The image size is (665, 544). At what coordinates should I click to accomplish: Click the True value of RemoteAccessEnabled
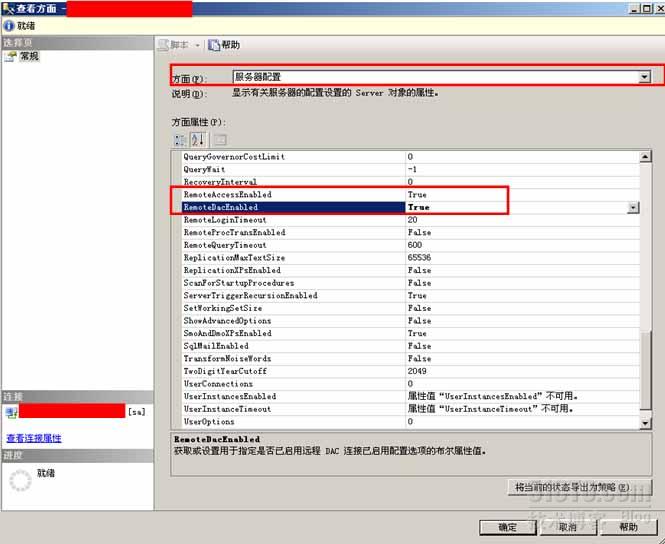point(417,195)
